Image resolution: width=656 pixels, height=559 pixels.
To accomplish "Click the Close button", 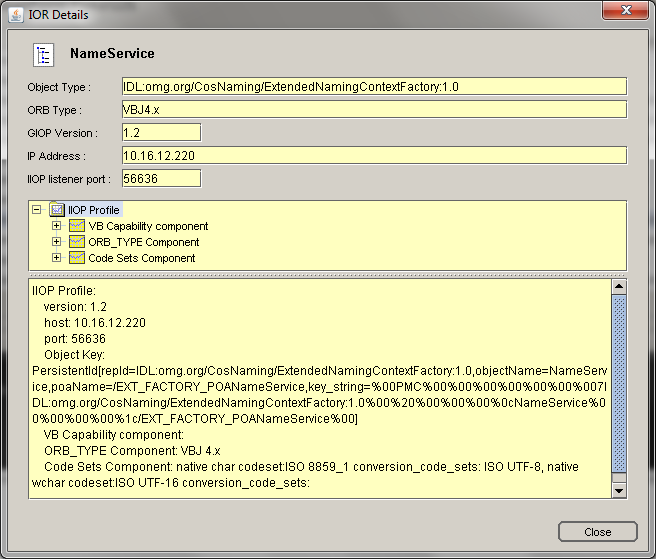I will point(597,532).
